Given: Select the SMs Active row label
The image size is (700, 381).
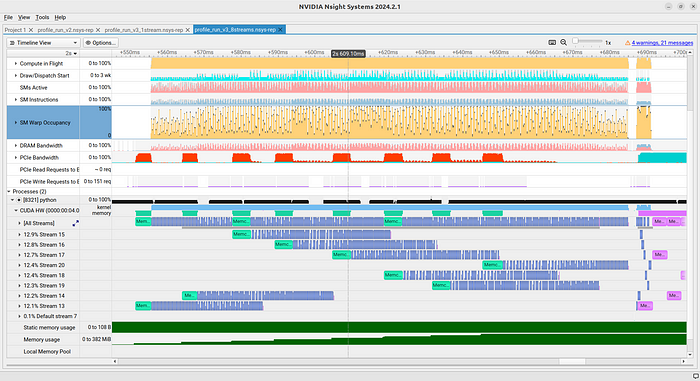Looking at the screenshot, I should (33, 88).
